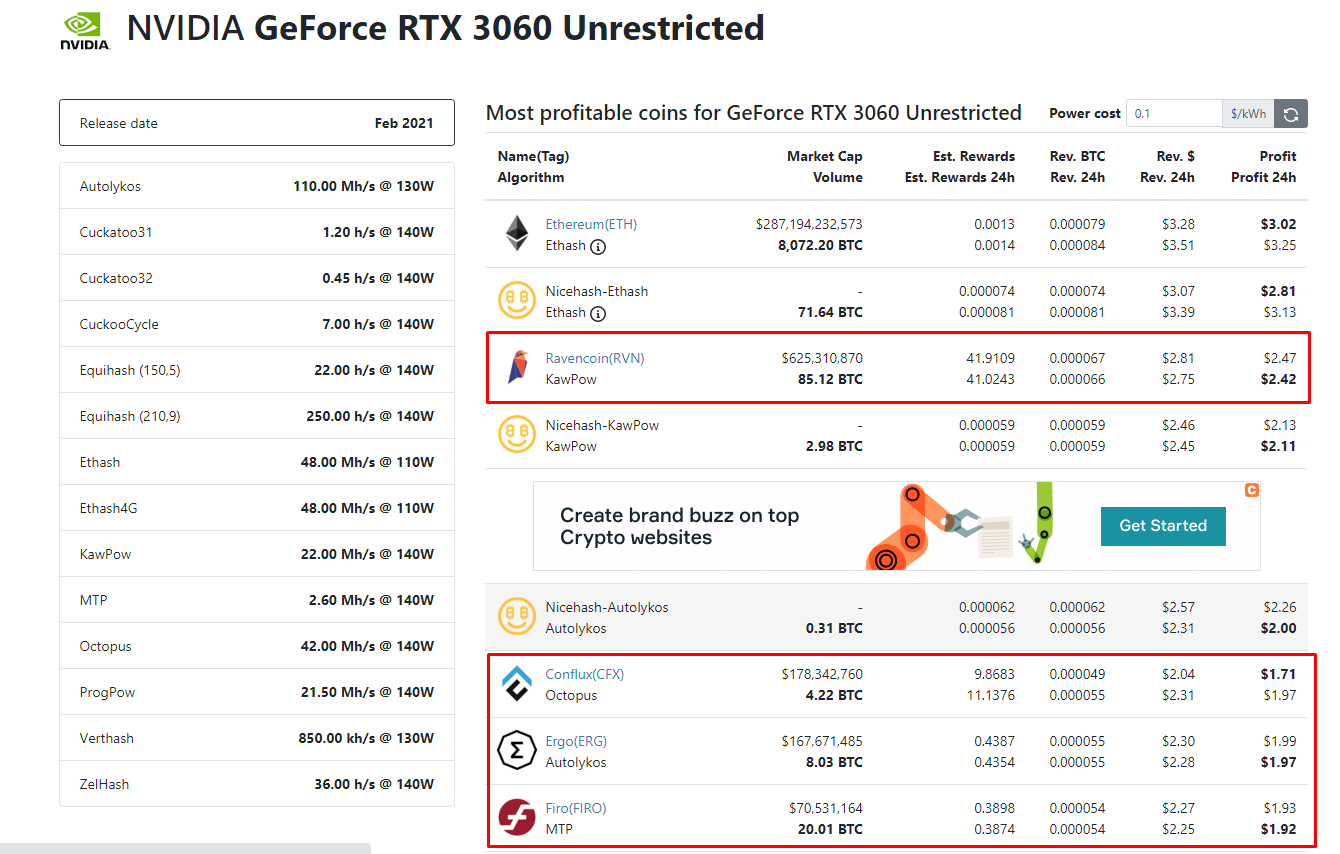Click the Ethereum coin logo
1340x854 pixels.
517,234
